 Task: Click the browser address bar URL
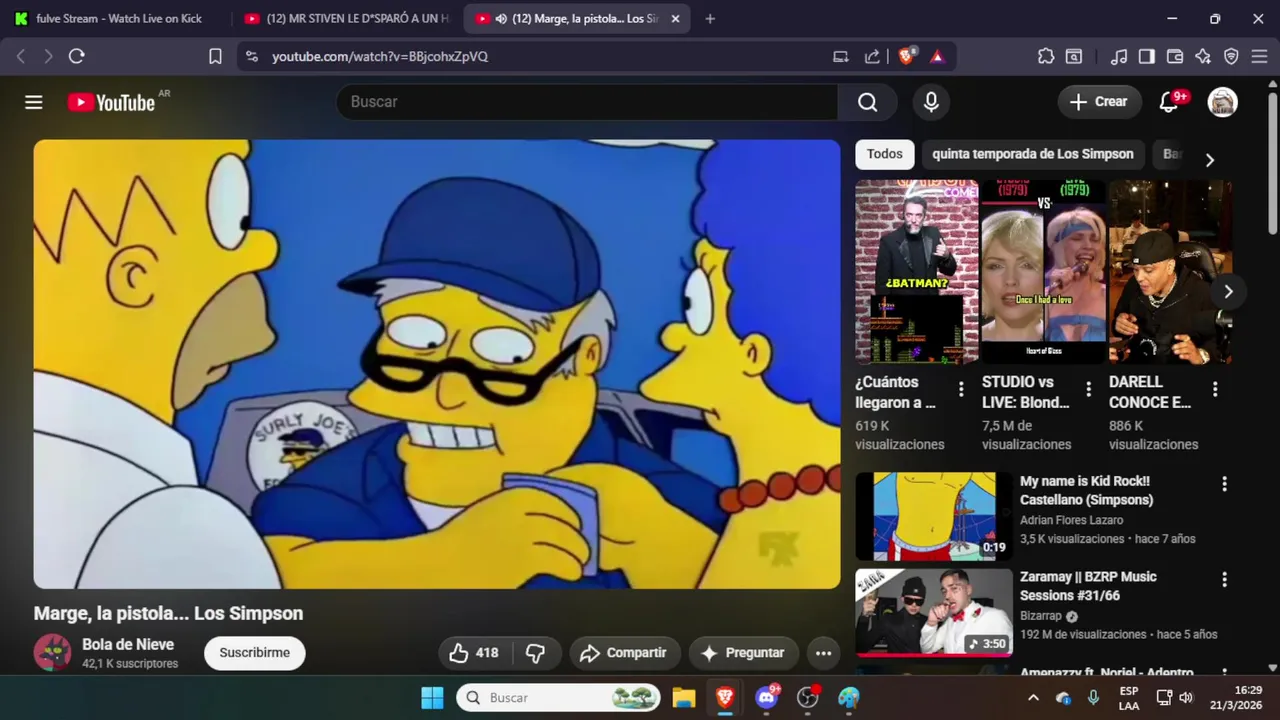(x=380, y=57)
